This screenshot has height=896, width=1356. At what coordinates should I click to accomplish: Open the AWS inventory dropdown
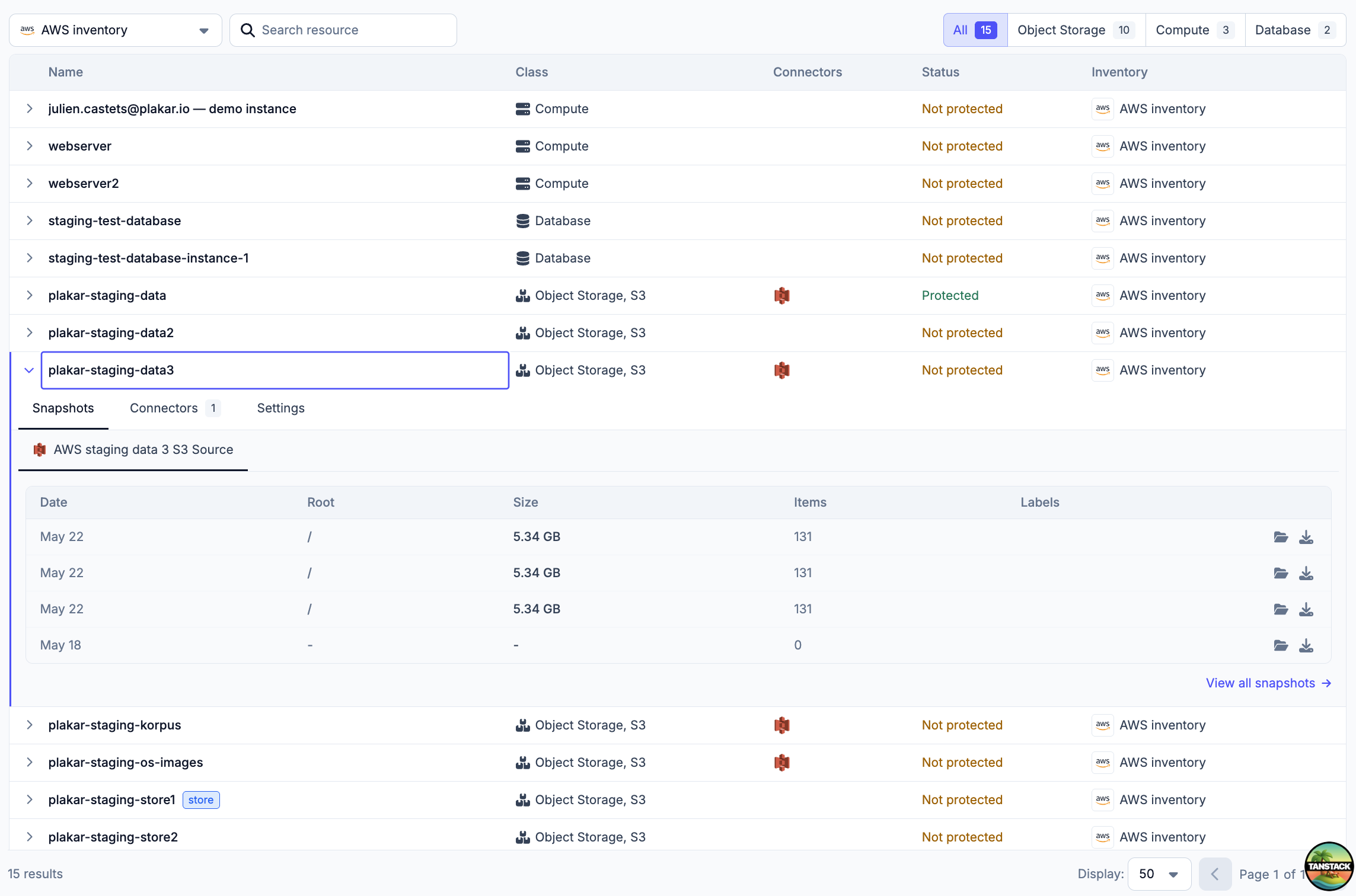pyautogui.click(x=116, y=30)
